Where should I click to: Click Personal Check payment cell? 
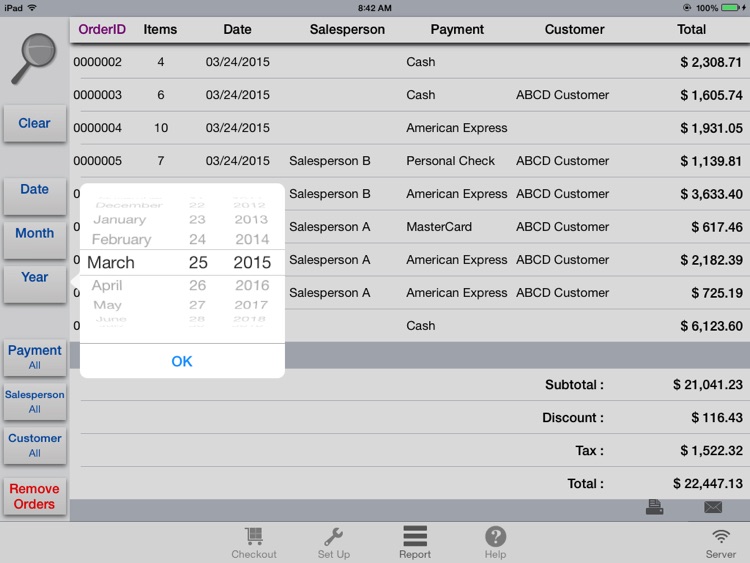(451, 161)
